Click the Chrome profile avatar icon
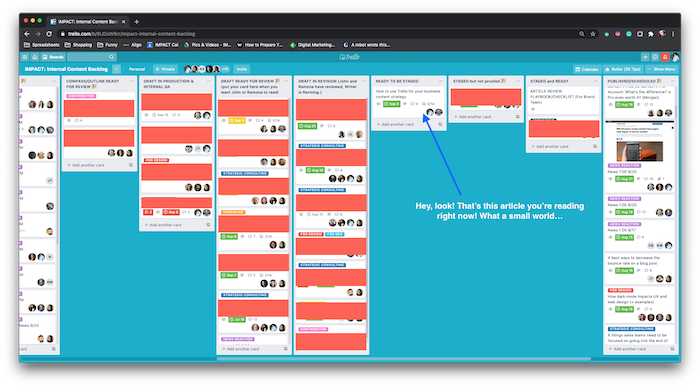 pyautogui.click(x=662, y=34)
